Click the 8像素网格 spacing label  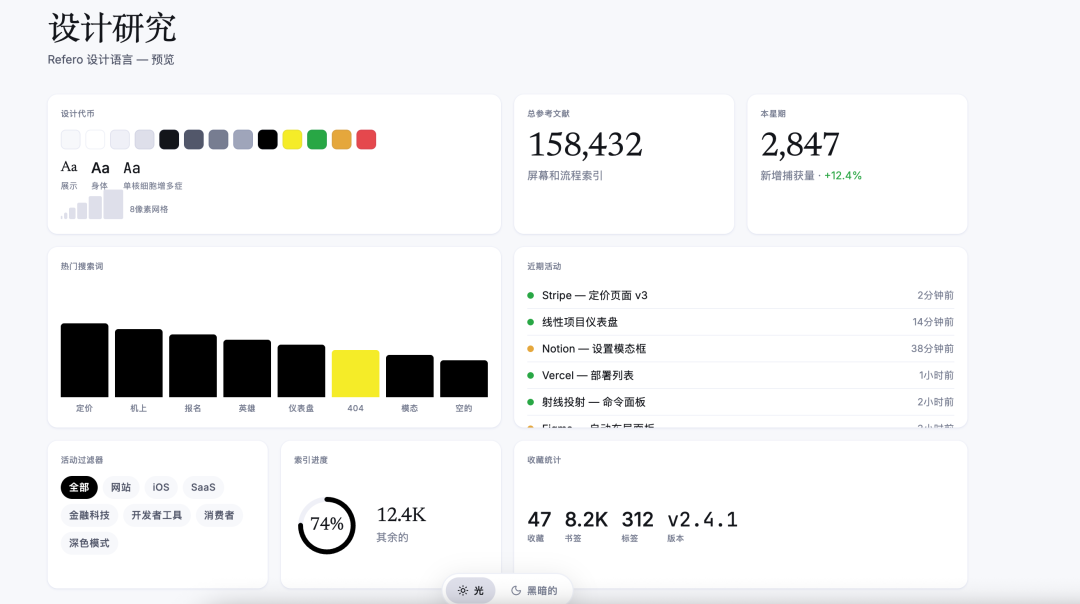pyautogui.click(x=149, y=209)
